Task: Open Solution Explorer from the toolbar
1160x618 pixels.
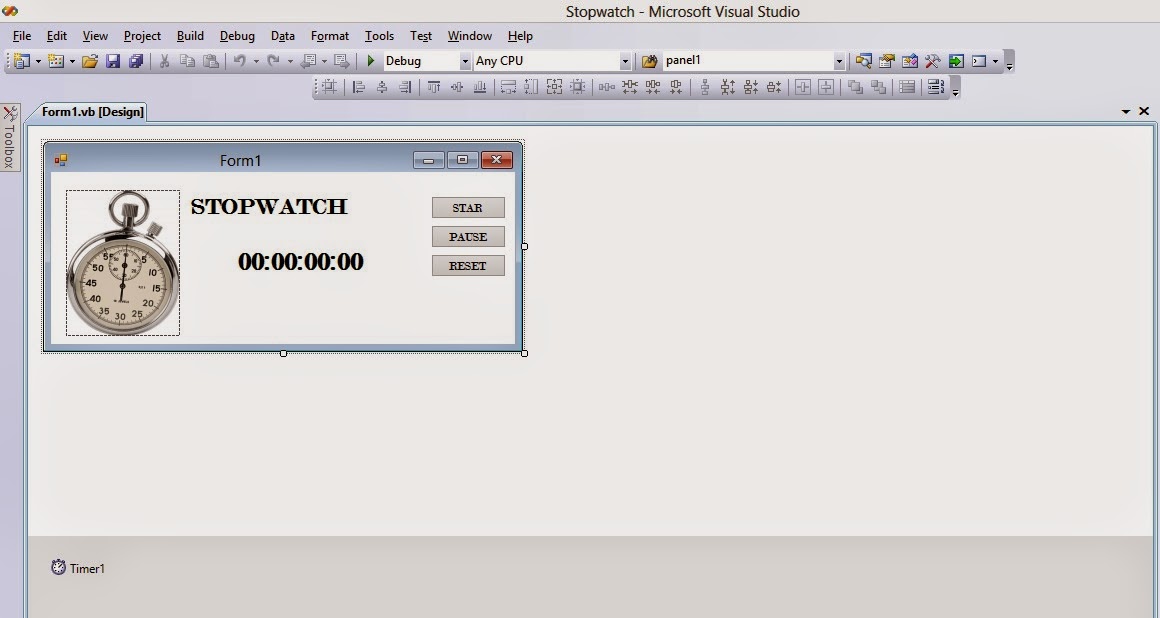Action: (x=863, y=61)
